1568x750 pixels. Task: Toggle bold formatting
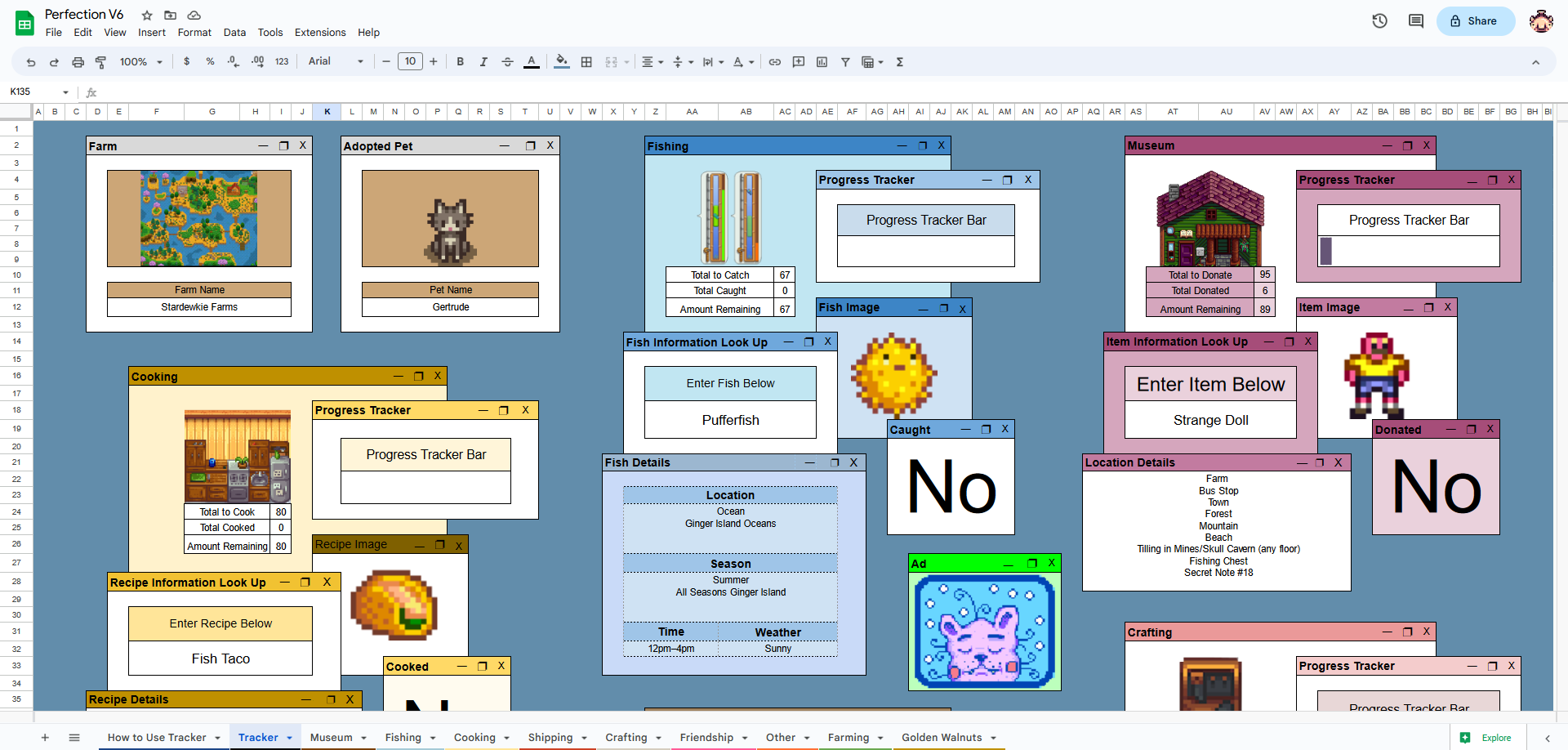coord(461,62)
